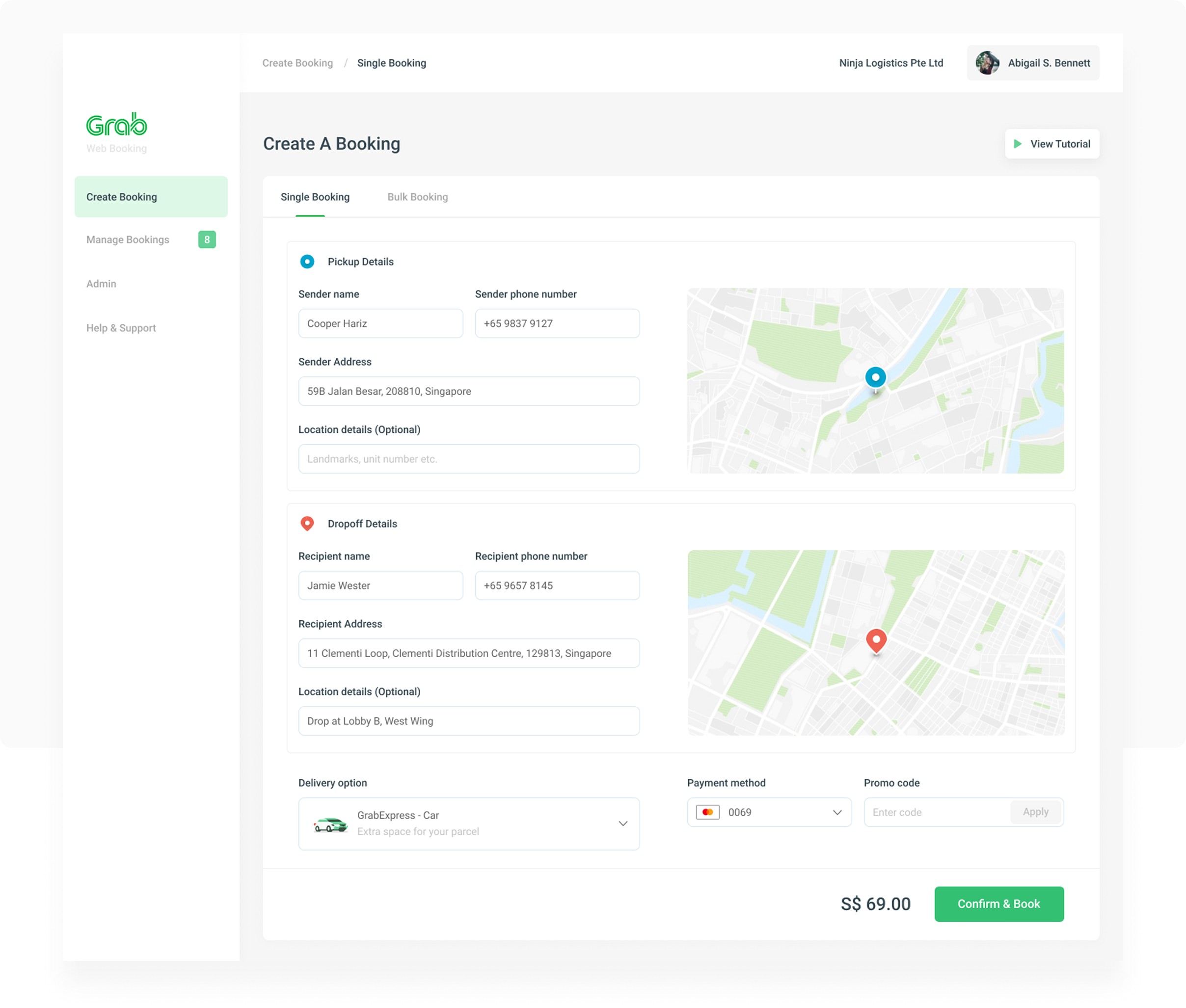Click Create Booking breadcrumb link

[x=297, y=63]
